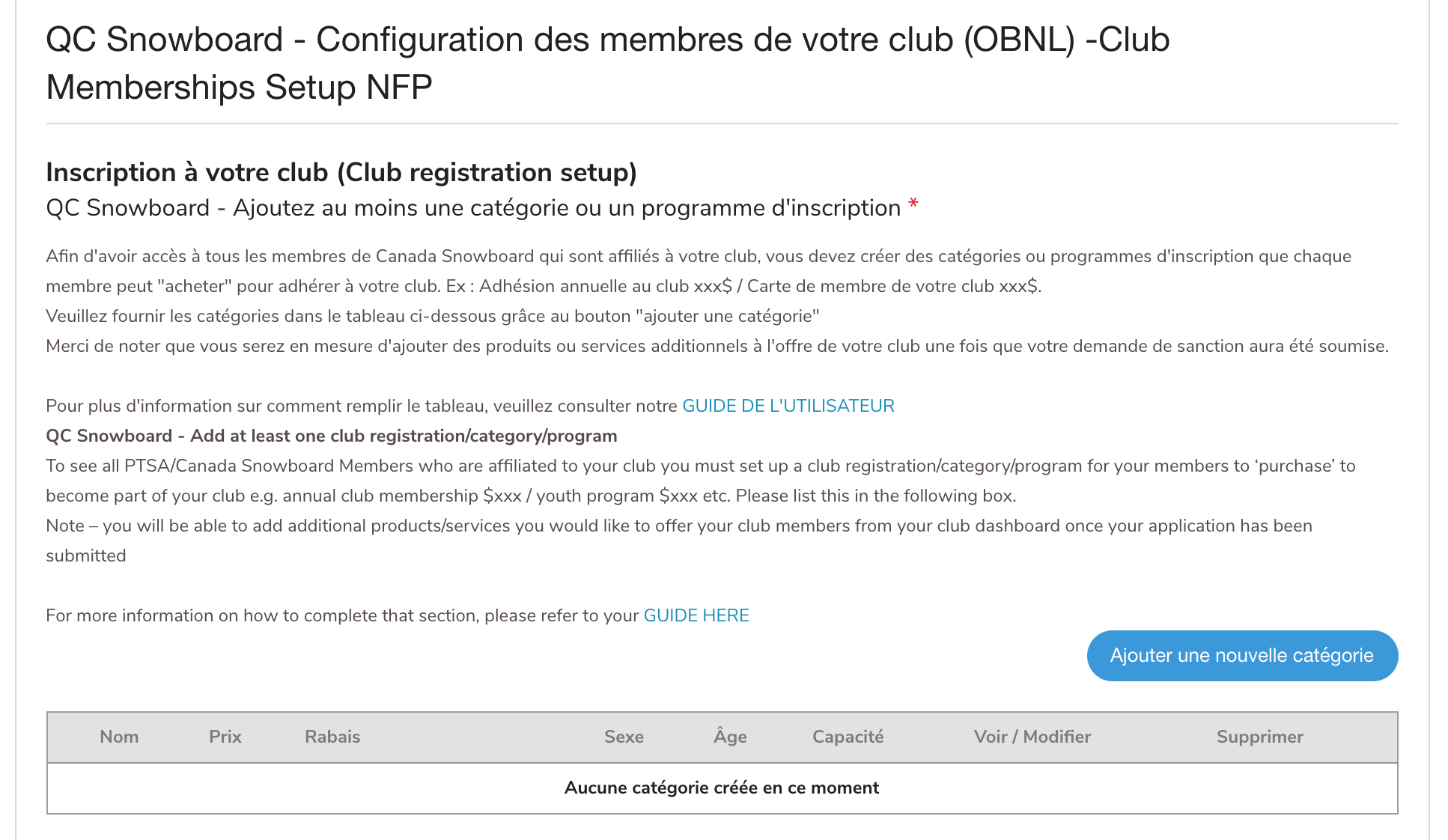1448x840 pixels.
Task: Open the GUIDE HERE link
Action: pos(696,615)
